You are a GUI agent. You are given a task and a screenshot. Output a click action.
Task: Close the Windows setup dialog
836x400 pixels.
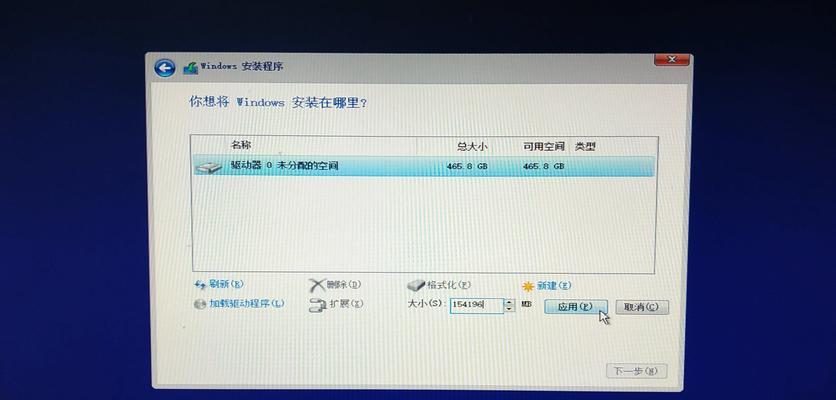tap(672, 59)
